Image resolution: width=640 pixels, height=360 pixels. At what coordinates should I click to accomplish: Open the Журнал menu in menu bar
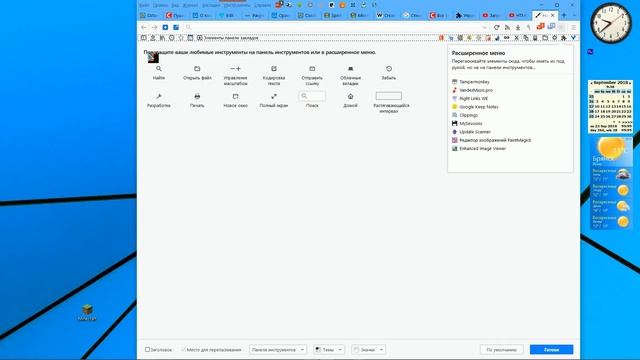tap(190, 5)
